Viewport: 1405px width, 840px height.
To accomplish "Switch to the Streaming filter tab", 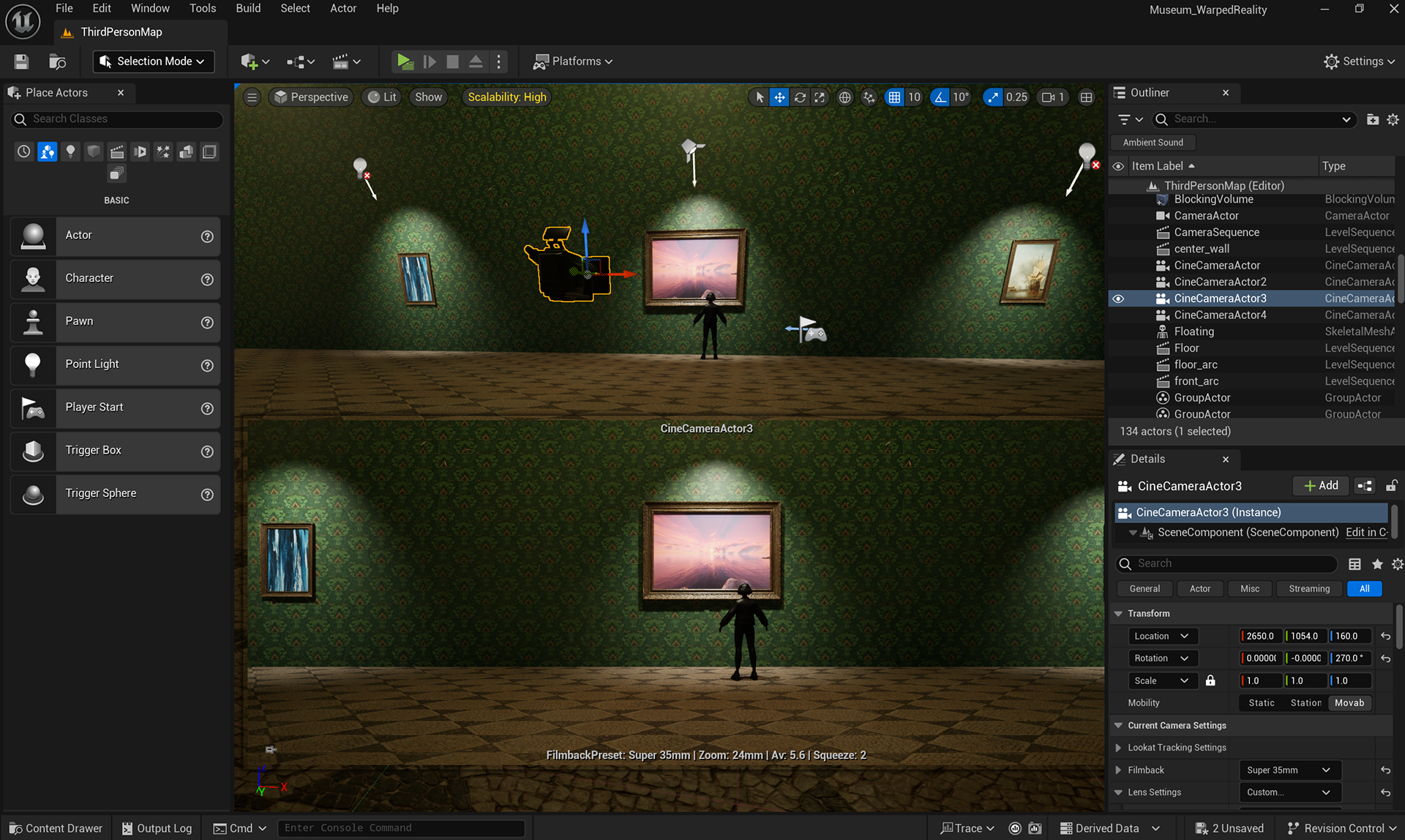I will coord(1308,589).
